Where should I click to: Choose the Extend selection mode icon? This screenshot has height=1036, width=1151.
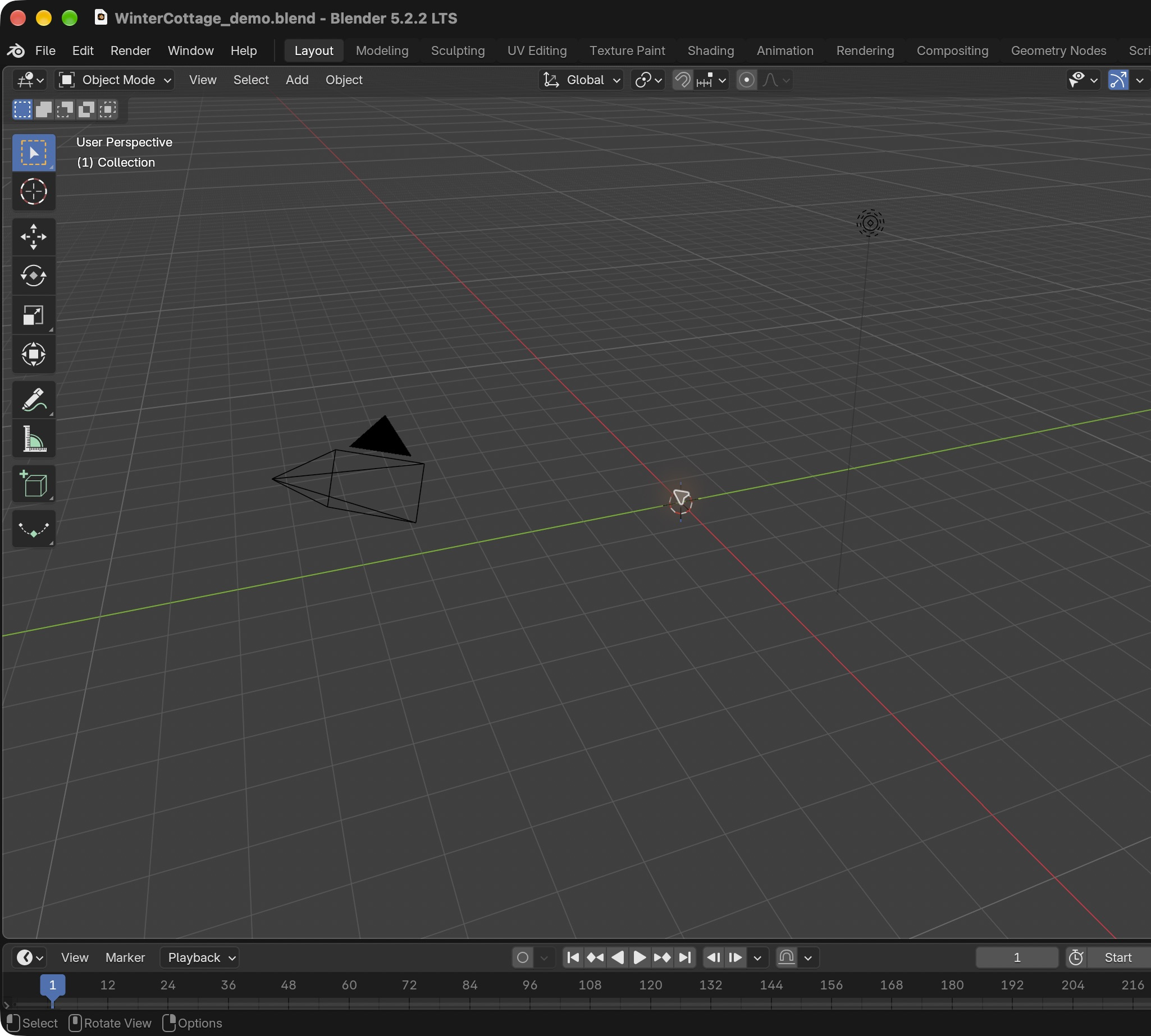point(44,109)
